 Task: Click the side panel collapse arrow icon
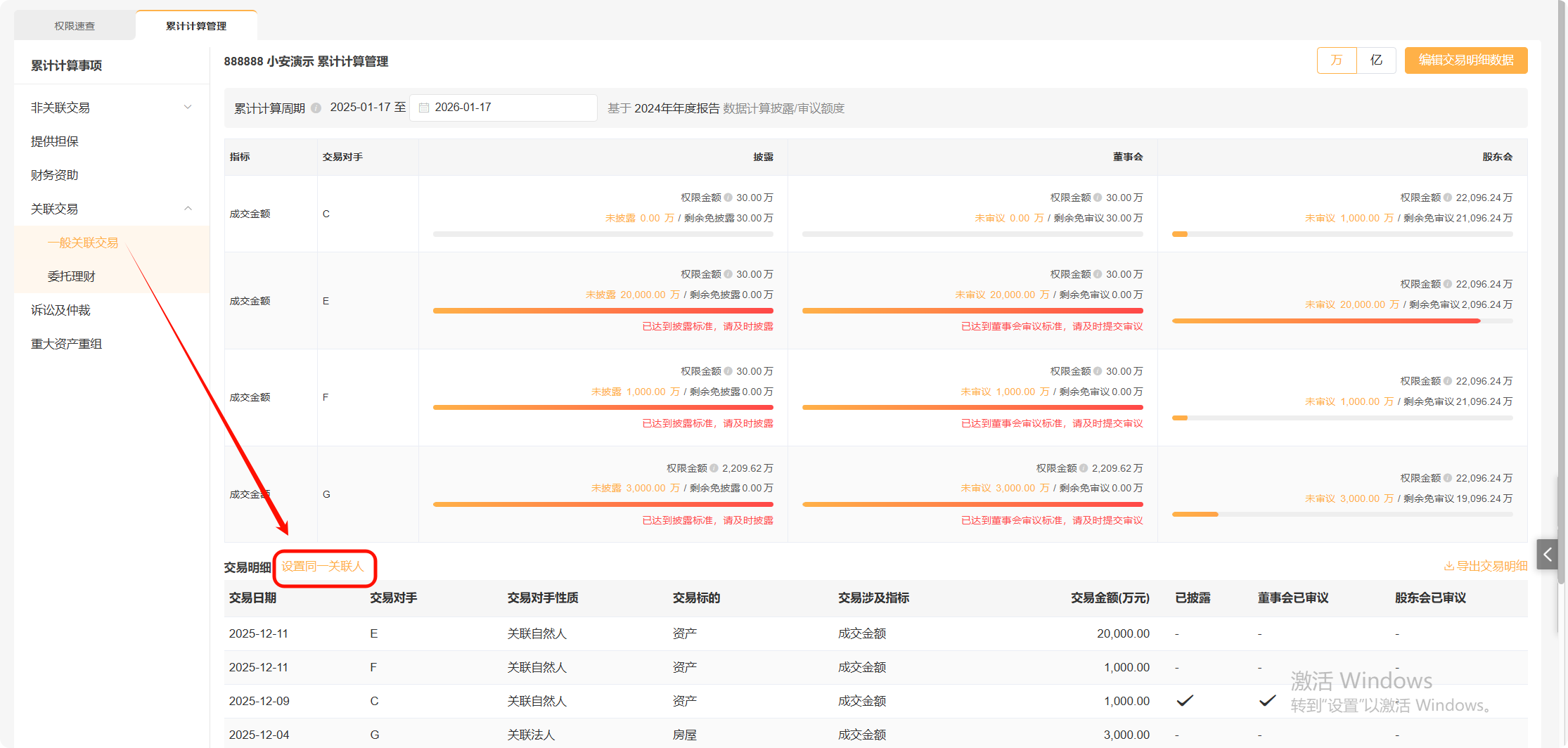(x=1547, y=555)
